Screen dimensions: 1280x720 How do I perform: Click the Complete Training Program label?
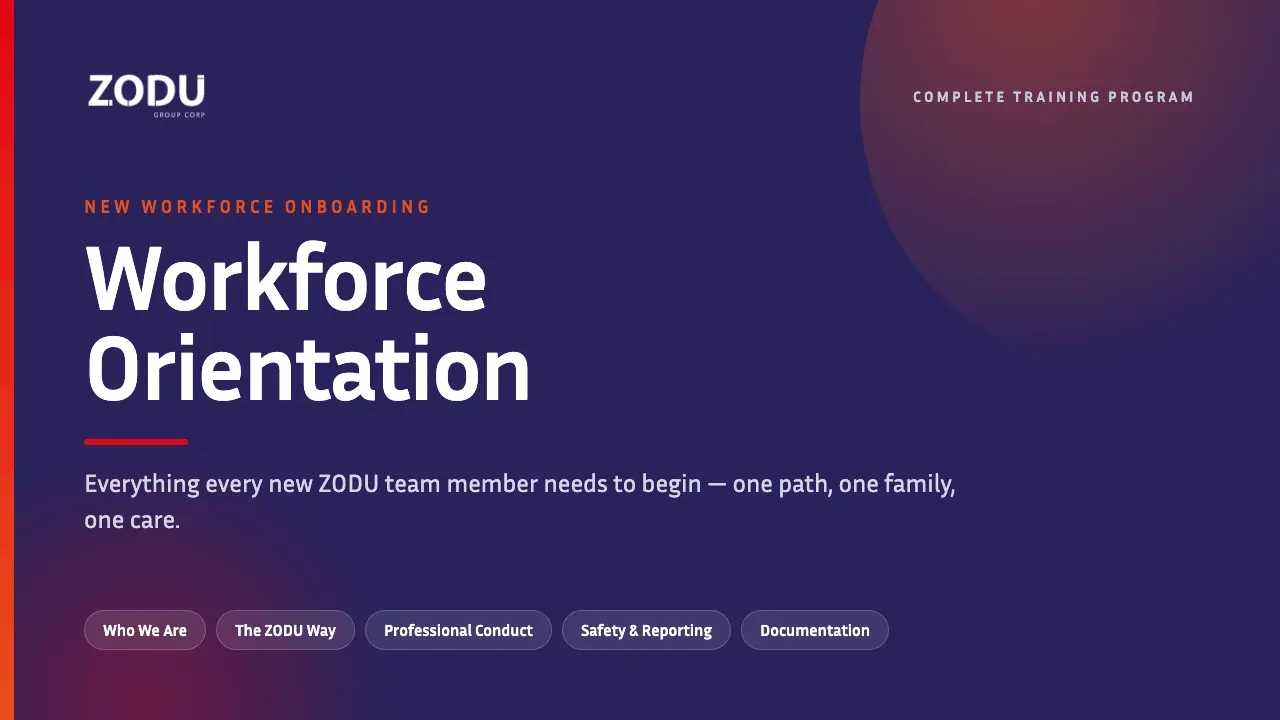tap(1054, 97)
